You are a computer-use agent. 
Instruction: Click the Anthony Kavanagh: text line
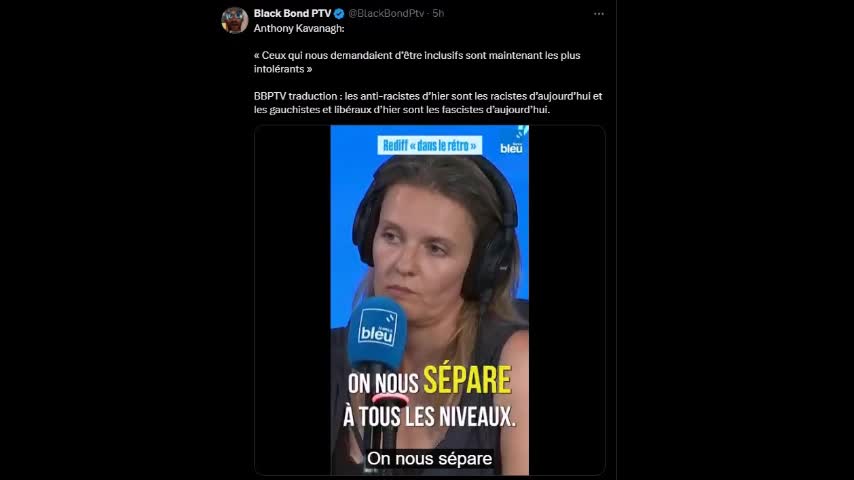point(299,28)
